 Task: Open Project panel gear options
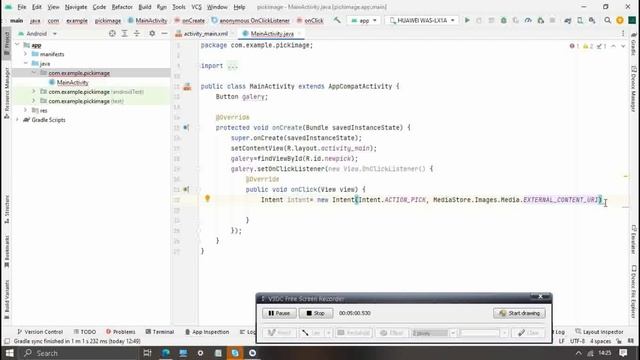tap(152, 33)
